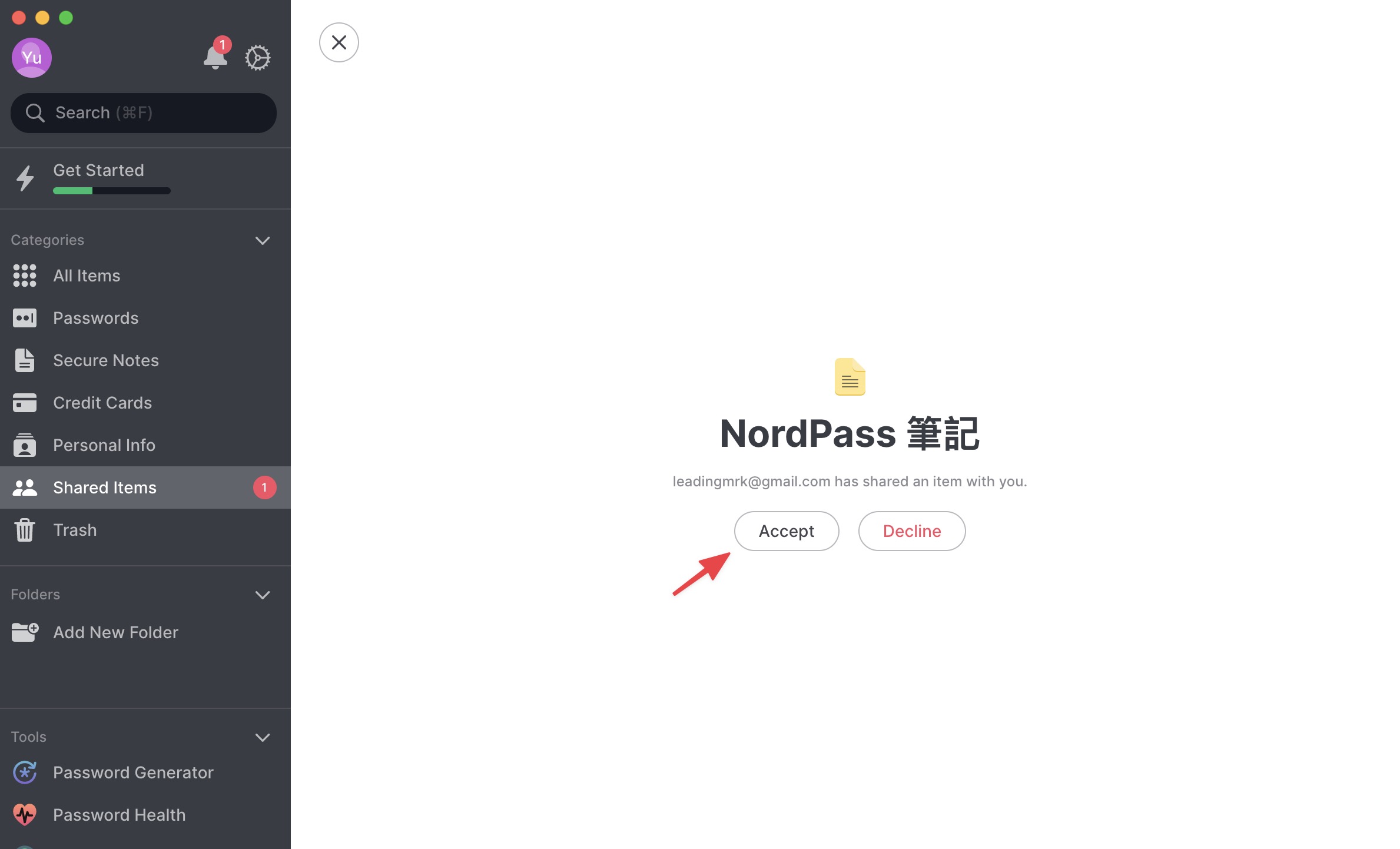Maximize the NordPass window
Viewport: 1400px width, 849px height.
click(x=66, y=18)
